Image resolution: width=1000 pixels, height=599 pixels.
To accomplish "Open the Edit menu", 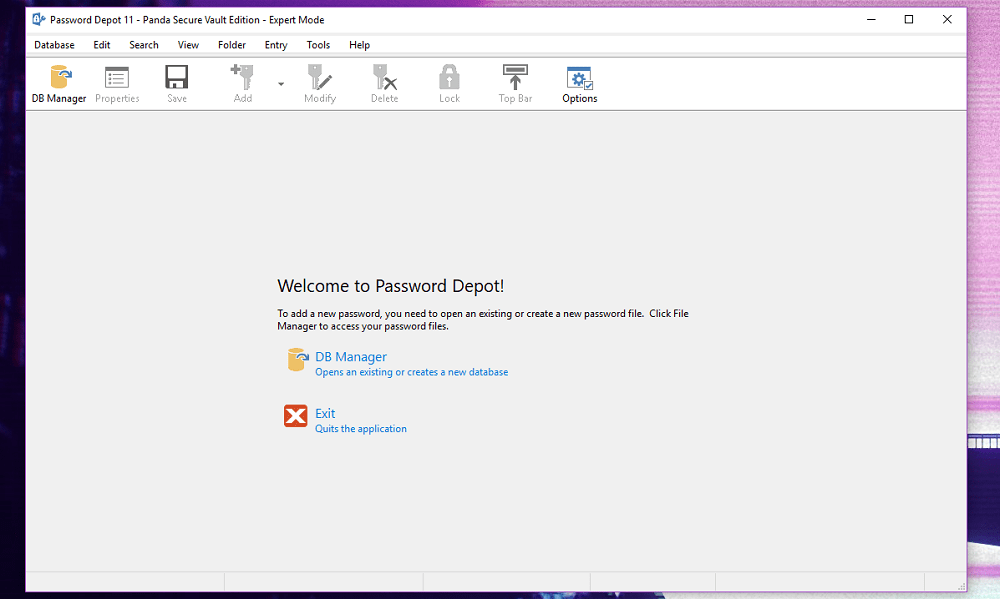I will click(101, 45).
